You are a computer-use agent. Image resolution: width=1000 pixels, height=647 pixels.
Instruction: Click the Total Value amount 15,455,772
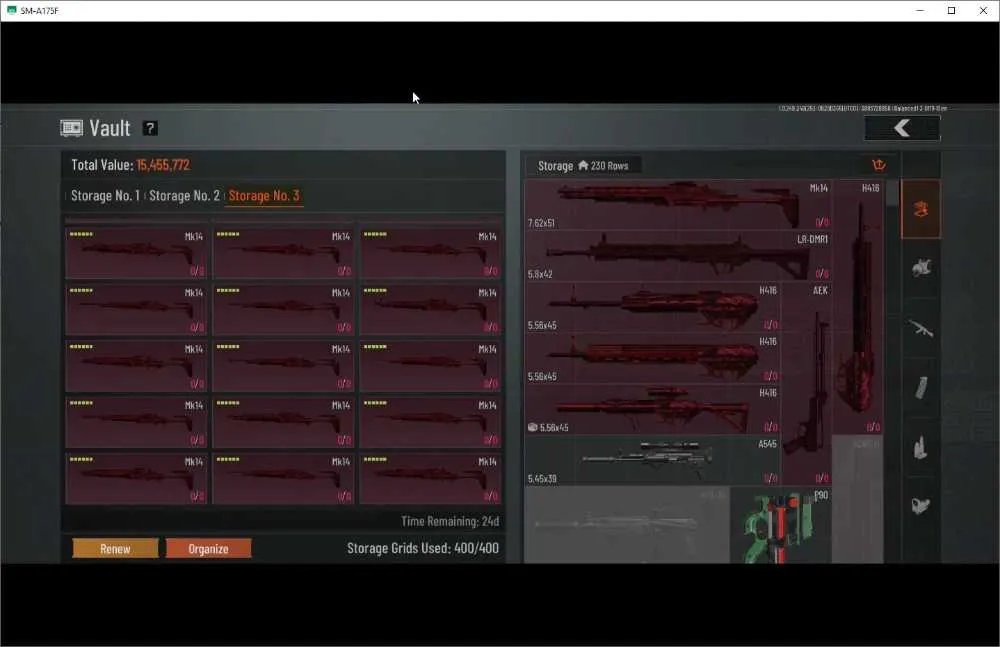point(163,165)
